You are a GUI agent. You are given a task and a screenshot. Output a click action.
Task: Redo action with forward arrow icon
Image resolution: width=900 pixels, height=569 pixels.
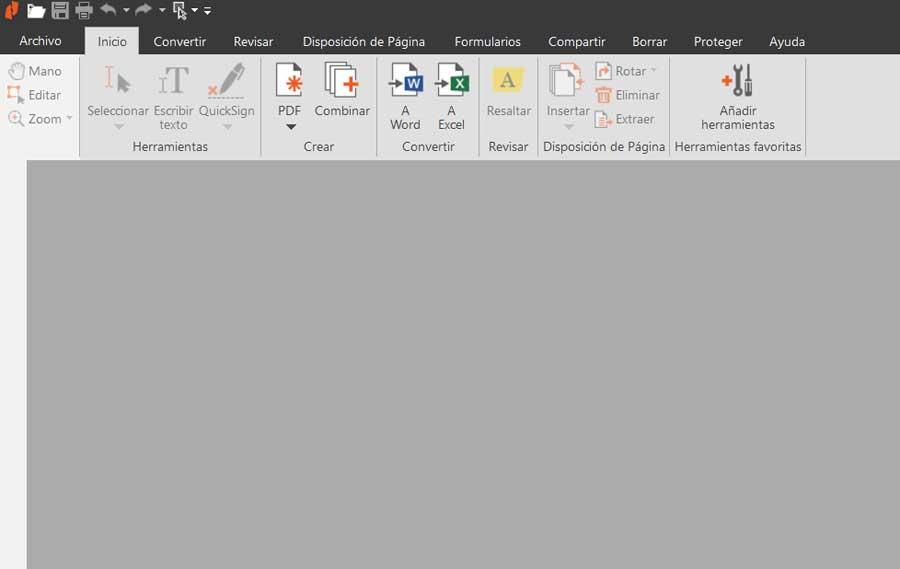tap(143, 9)
